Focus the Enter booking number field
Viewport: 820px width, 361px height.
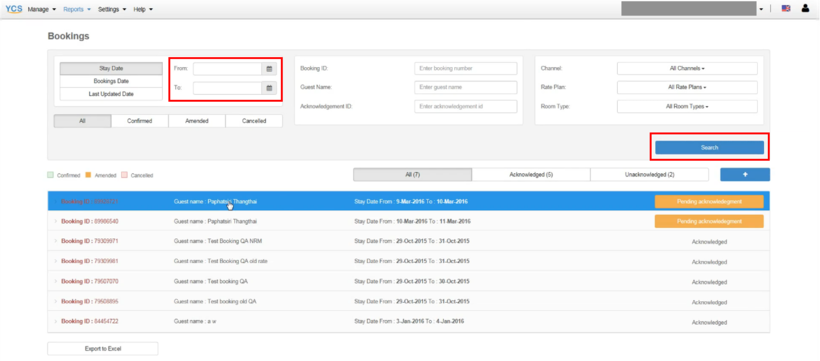pyautogui.click(x=465, y=69)
